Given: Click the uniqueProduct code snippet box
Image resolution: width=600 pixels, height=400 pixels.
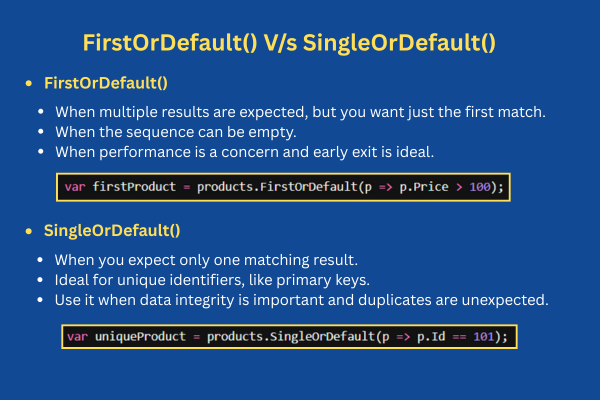Looking at the screenshot, I should coord(289,337).
